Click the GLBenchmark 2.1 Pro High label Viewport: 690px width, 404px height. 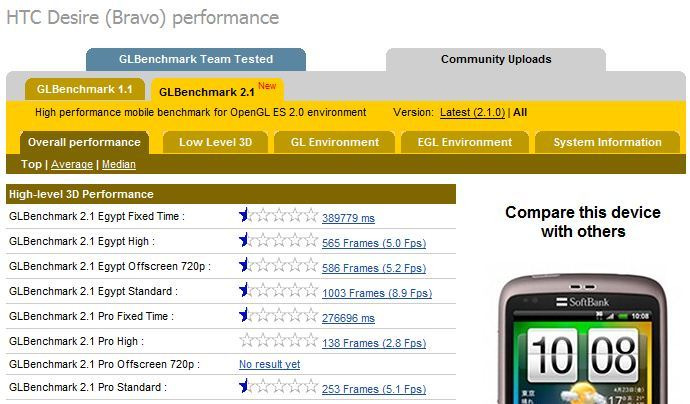point(77,342)
